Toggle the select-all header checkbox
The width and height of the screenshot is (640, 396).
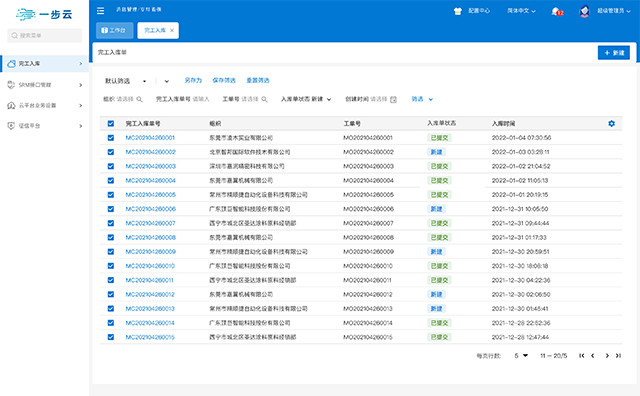[x=111, y=123]
